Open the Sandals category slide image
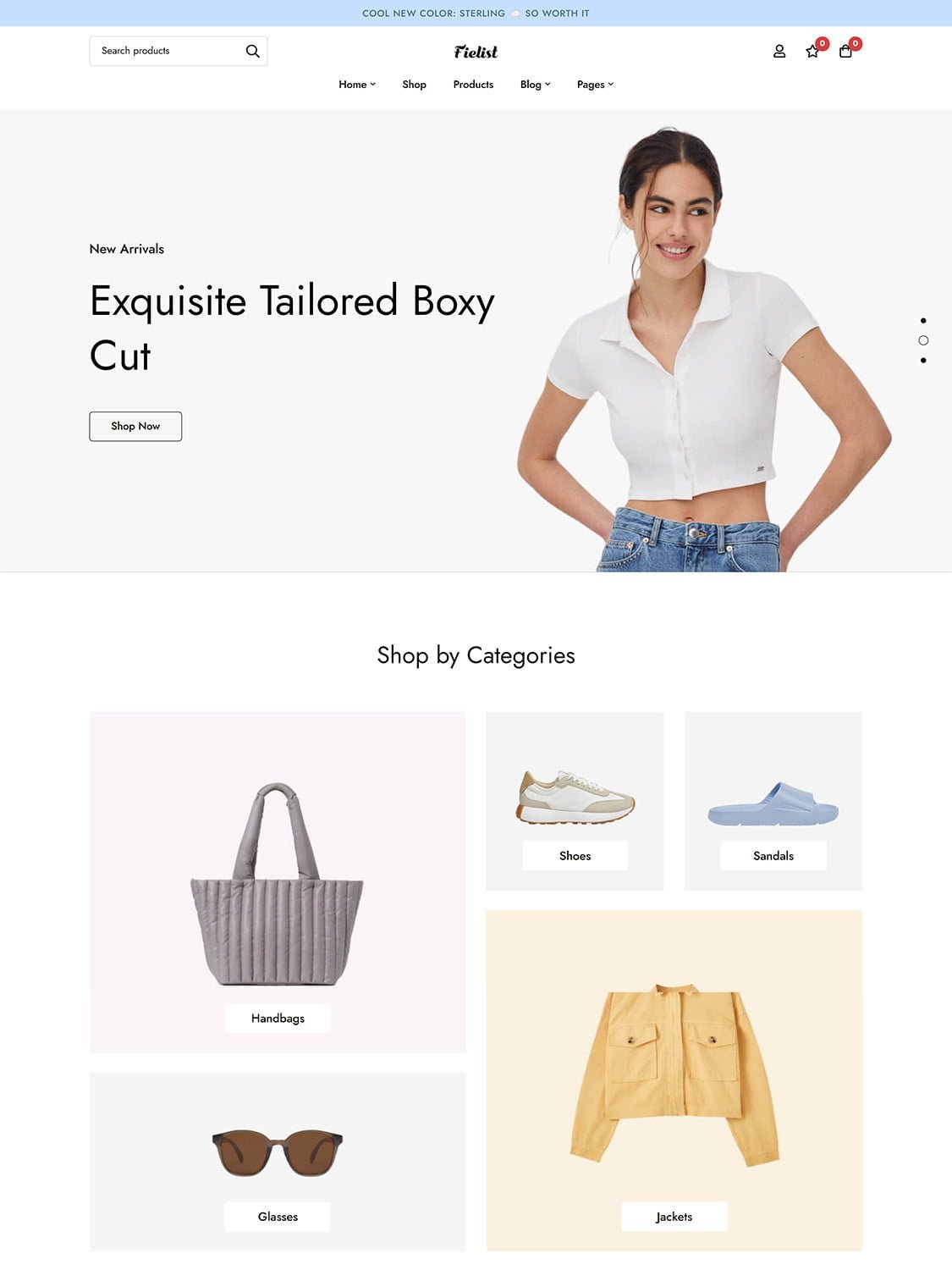Viewport: 952px width, 1270px height. point(773,804)
